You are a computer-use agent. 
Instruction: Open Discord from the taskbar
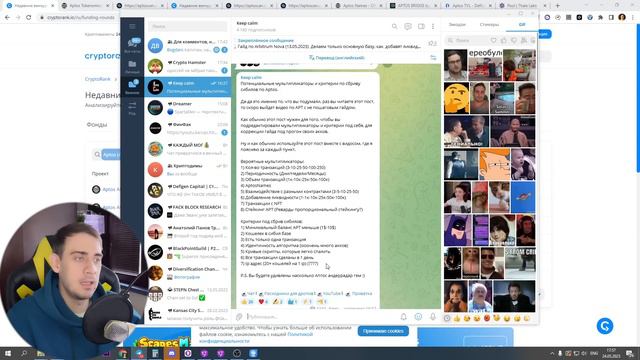click(x=171, y=353)
